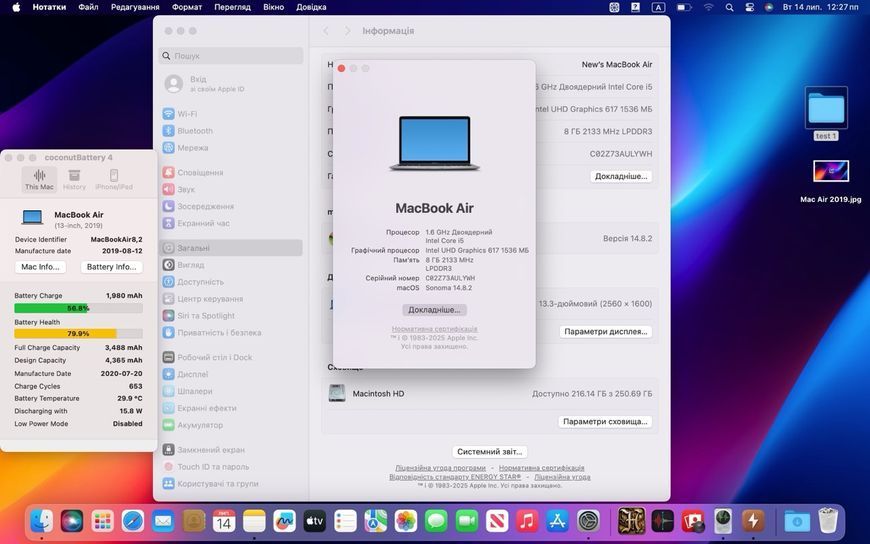
Task: Launch Siri from the Dock
Action: point(72,521)
